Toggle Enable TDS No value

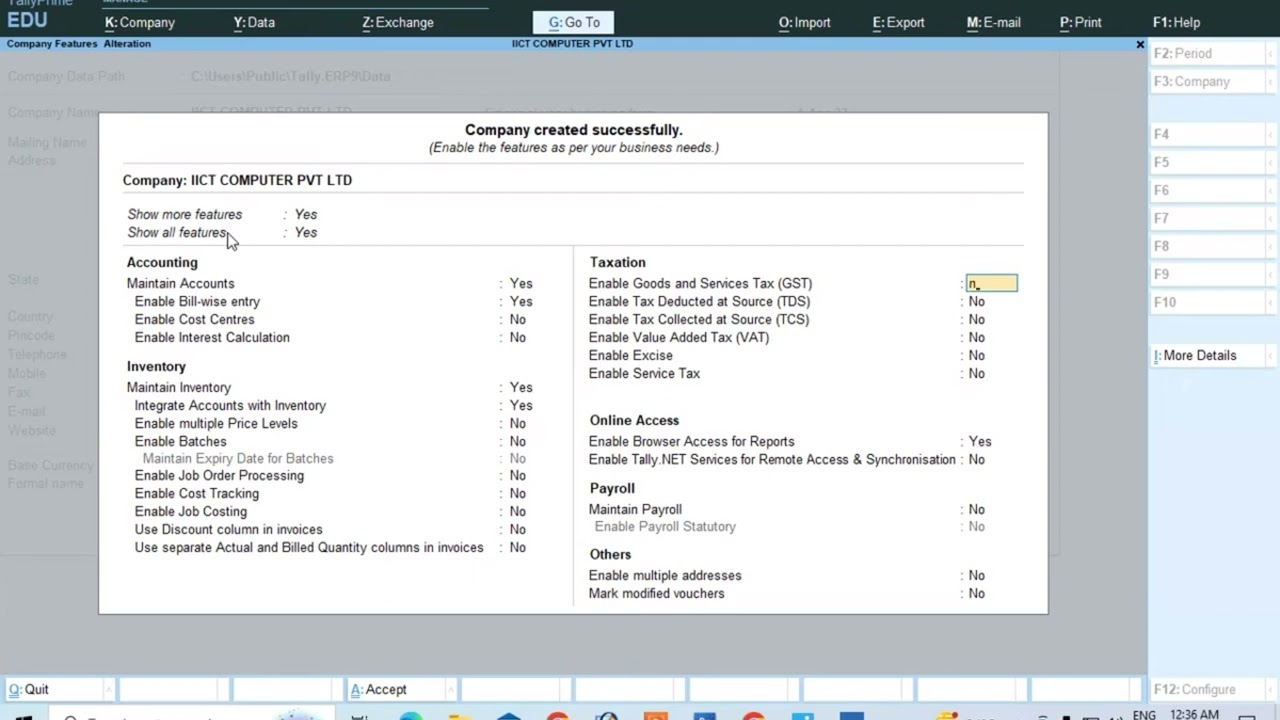point(976,302)
